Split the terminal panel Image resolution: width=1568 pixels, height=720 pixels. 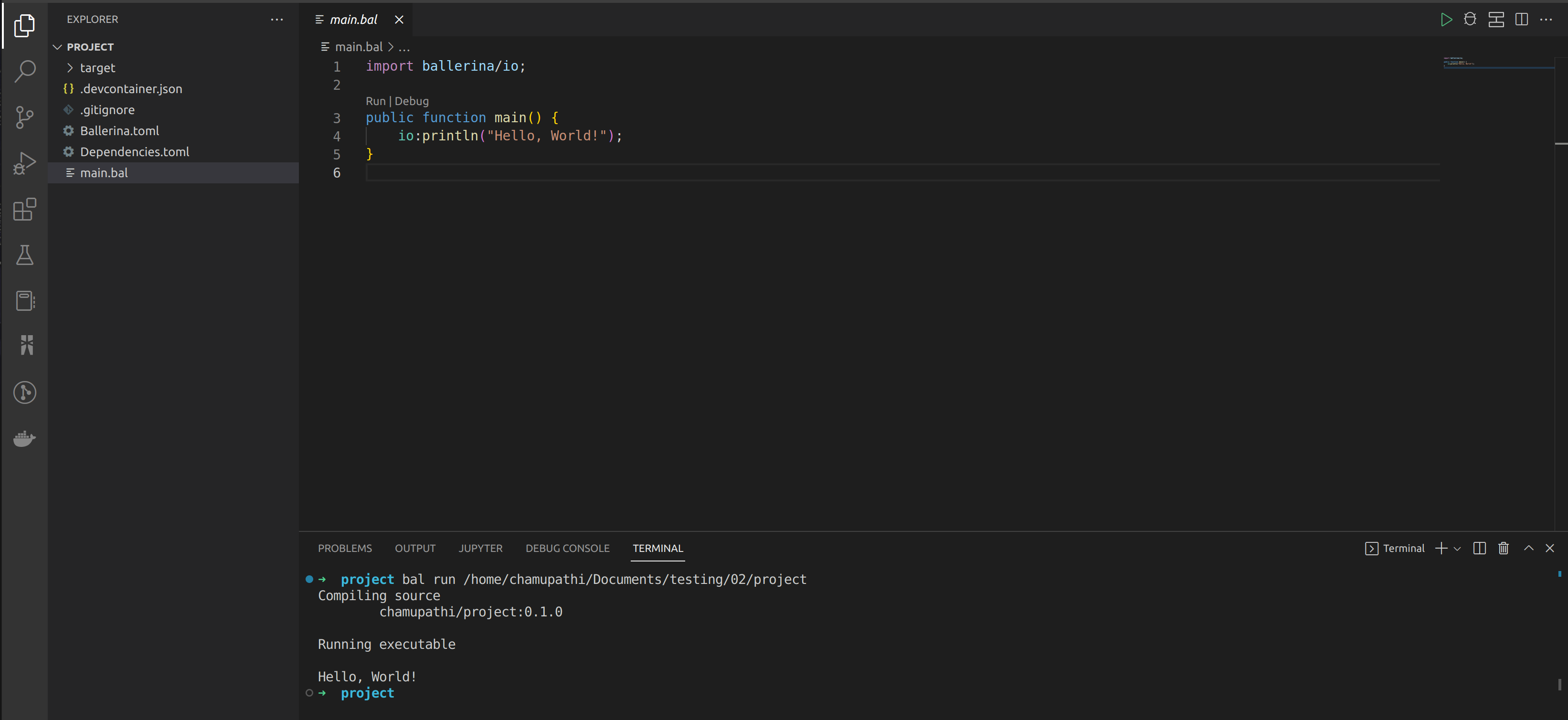(x=1480, y=549)
